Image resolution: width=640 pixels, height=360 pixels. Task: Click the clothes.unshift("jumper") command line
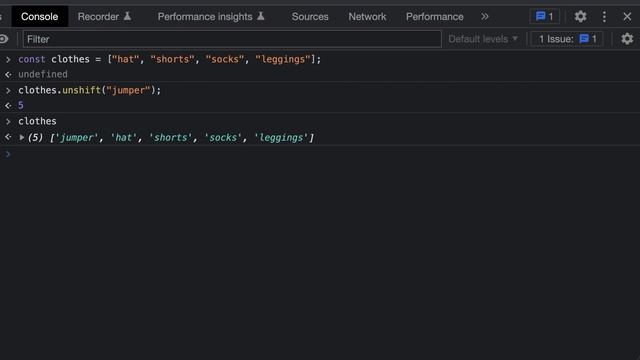pos(90,90)
